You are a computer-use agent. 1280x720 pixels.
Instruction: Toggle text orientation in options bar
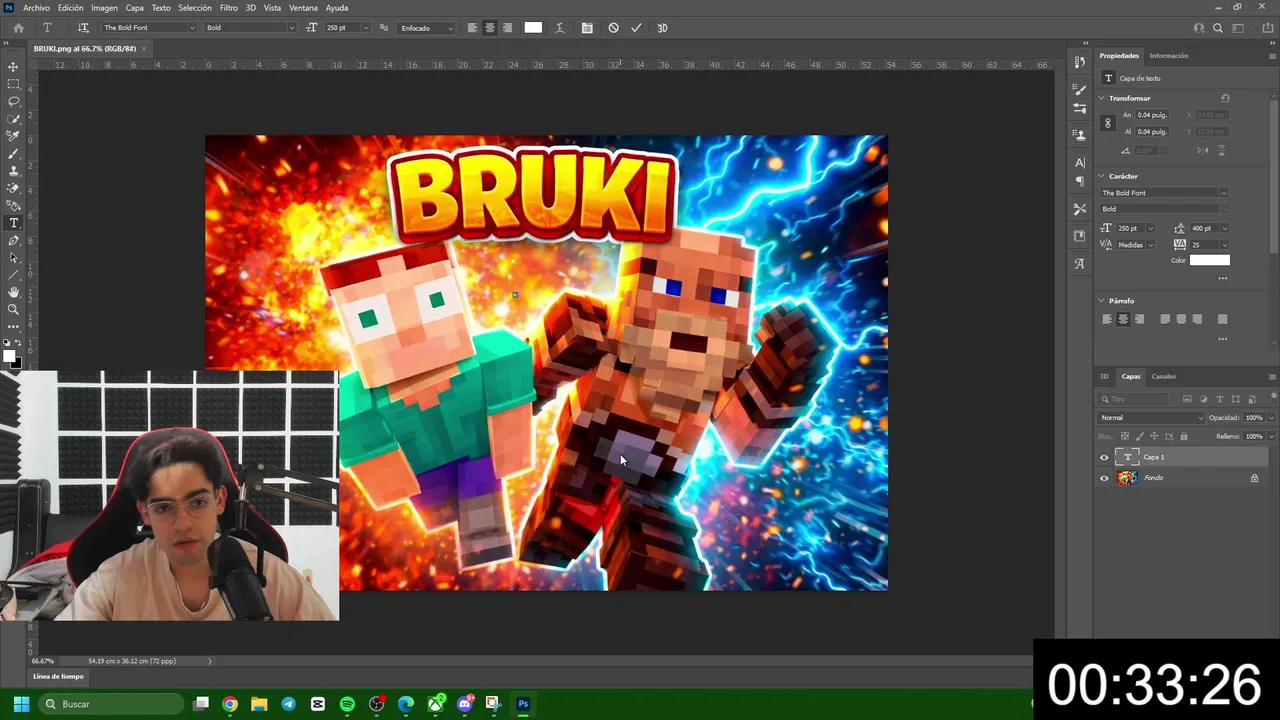coord(83,28)
